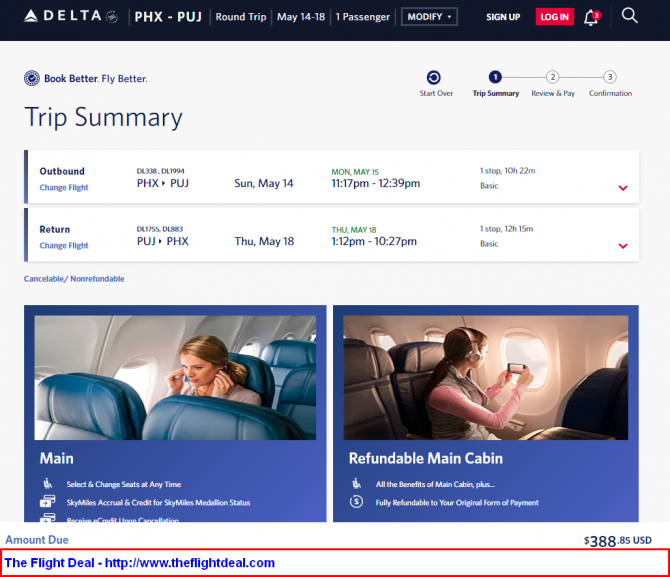The width and height of the screenshot is (670, 577).
Task: Click the Book Better badge icon
Action: coord(32,78)
